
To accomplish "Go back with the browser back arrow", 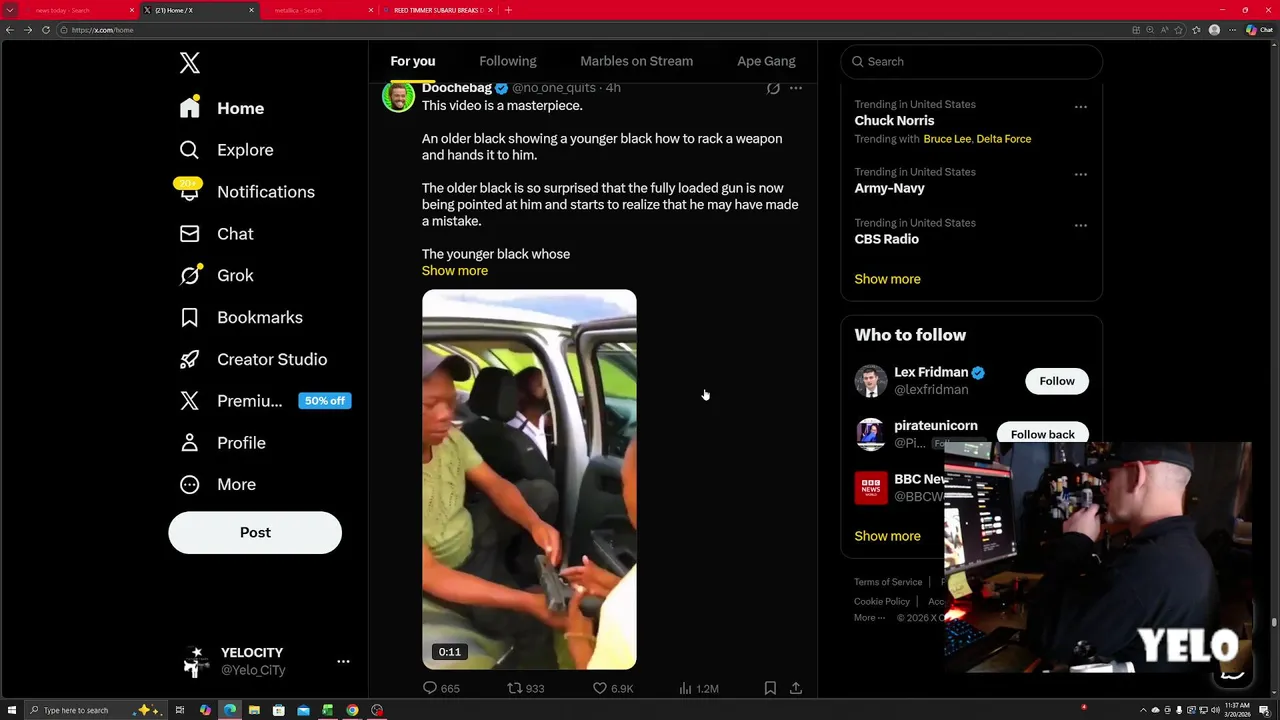I will pyautogui.click(x=10, y=30).
